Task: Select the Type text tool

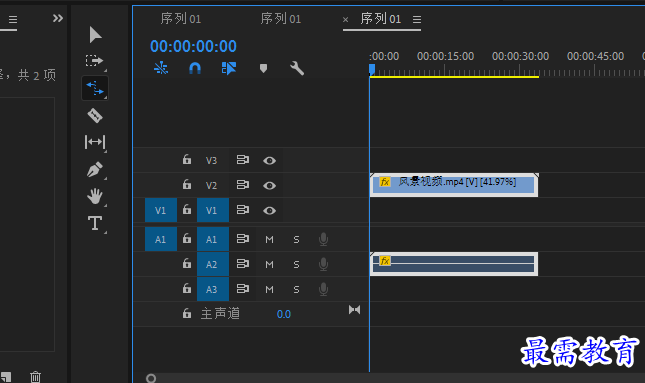Action: (95, 223)
